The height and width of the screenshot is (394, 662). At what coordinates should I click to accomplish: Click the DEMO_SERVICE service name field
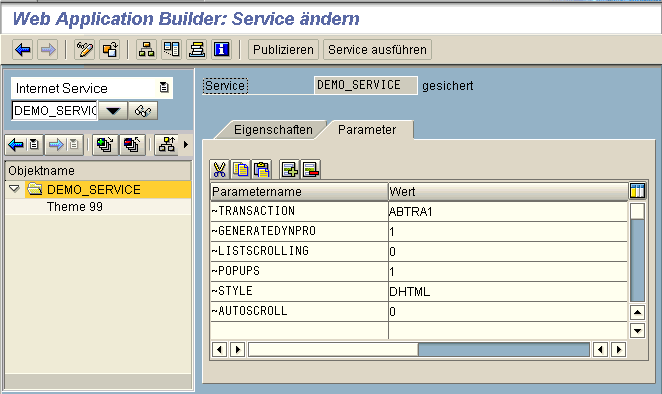366,85
